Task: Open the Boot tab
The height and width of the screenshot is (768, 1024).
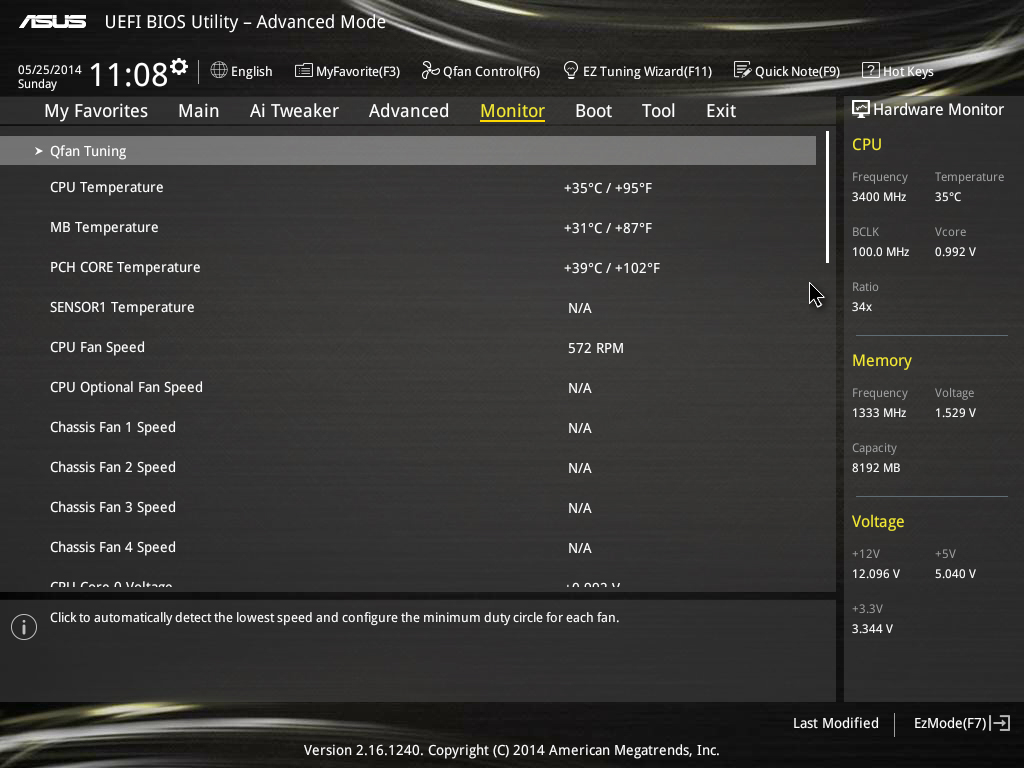Action: (593, 111)
